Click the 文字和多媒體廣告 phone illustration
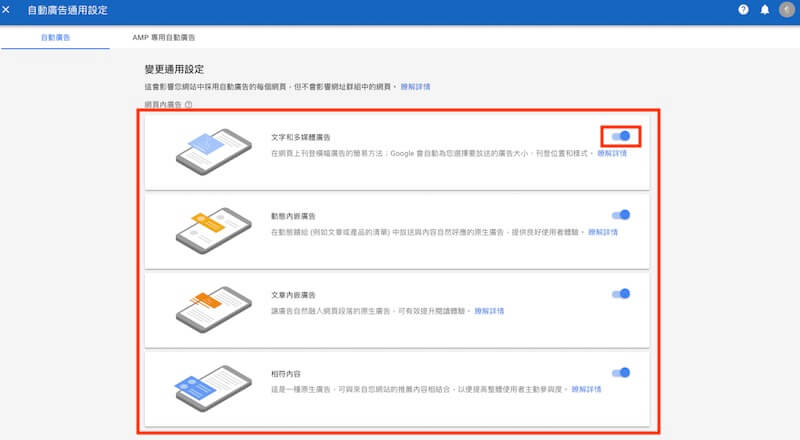Screen dimensions: 800x440 (208, 148)
